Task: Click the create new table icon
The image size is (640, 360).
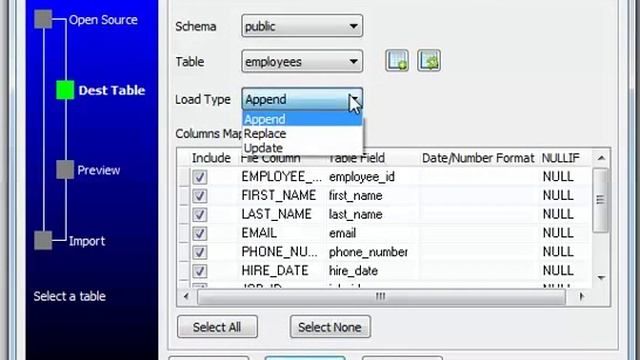Action: pos(397,61)
